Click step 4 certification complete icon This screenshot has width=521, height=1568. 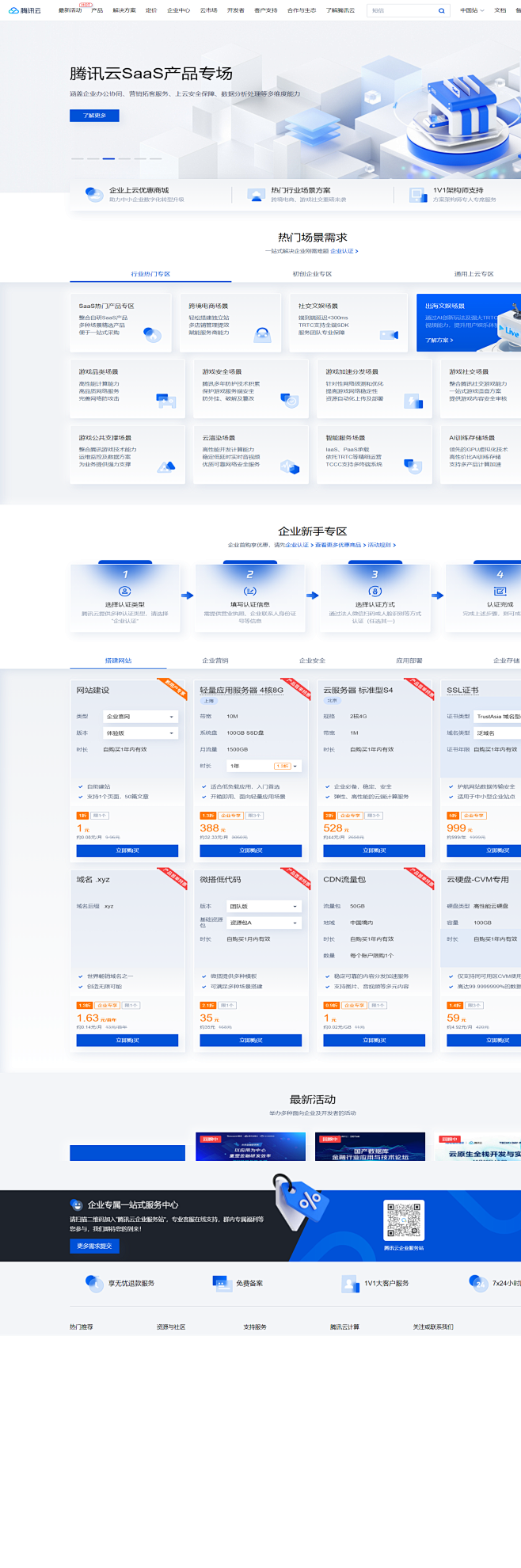click(x=500, y=592)
